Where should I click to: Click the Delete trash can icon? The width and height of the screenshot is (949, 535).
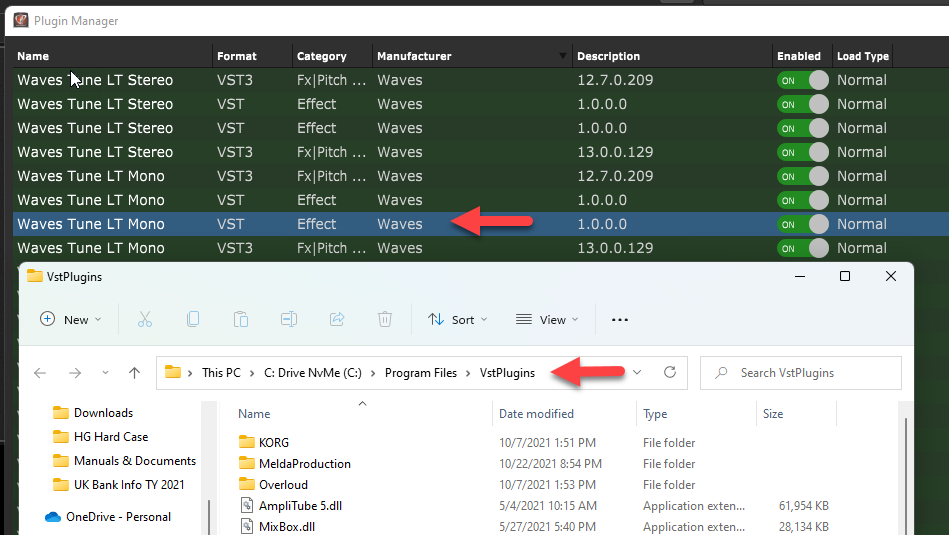coord(385,319)
